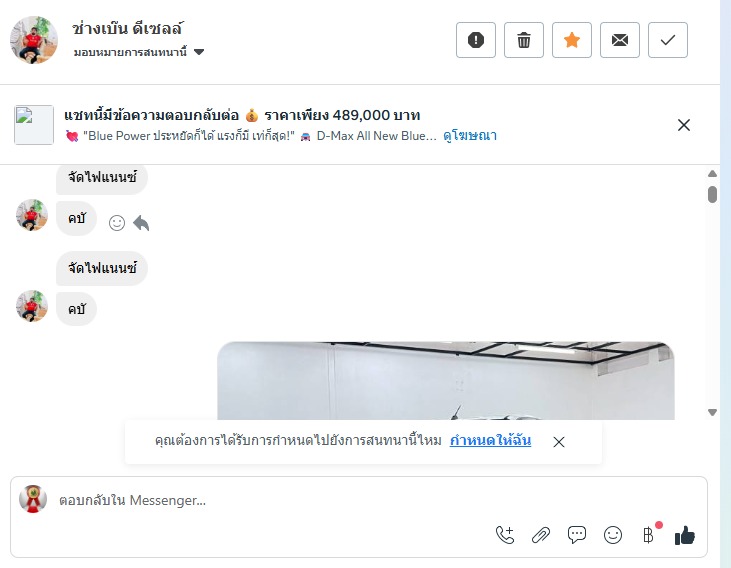731x568 pixels.
Task: React to คบั message with emoji icon
Action: pos(117,223)
